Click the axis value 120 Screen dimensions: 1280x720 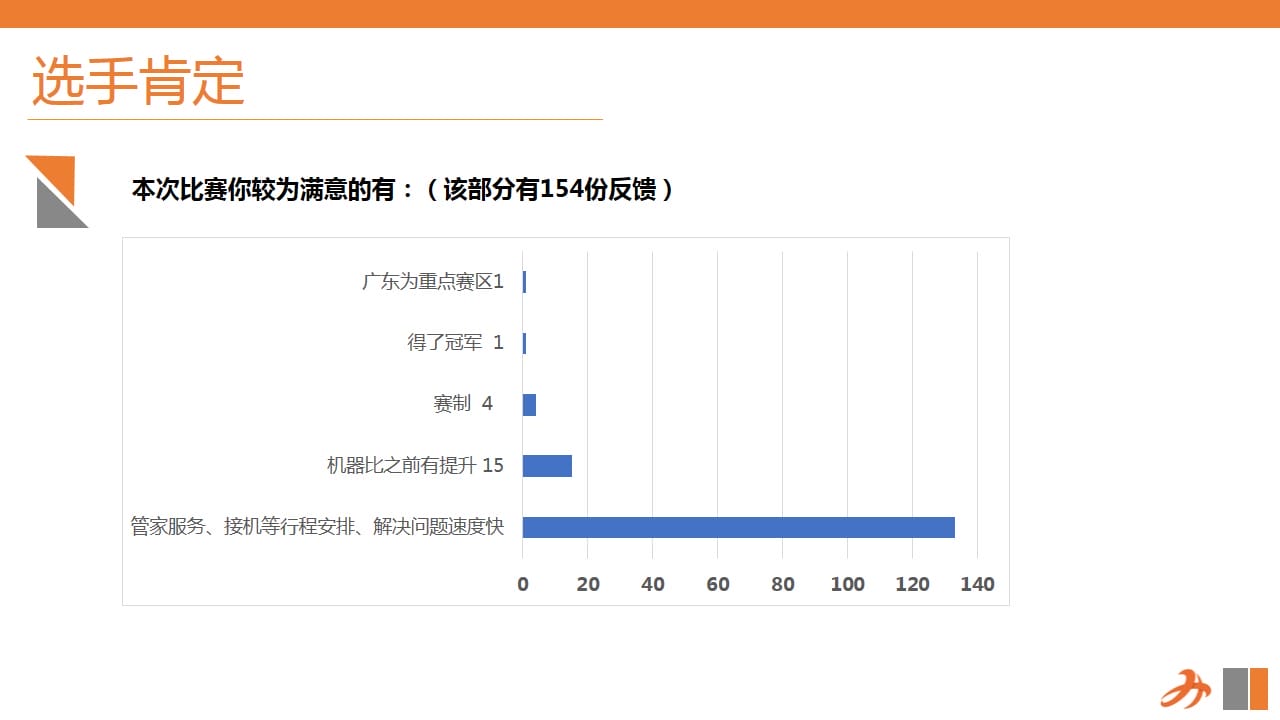point(913,584)
